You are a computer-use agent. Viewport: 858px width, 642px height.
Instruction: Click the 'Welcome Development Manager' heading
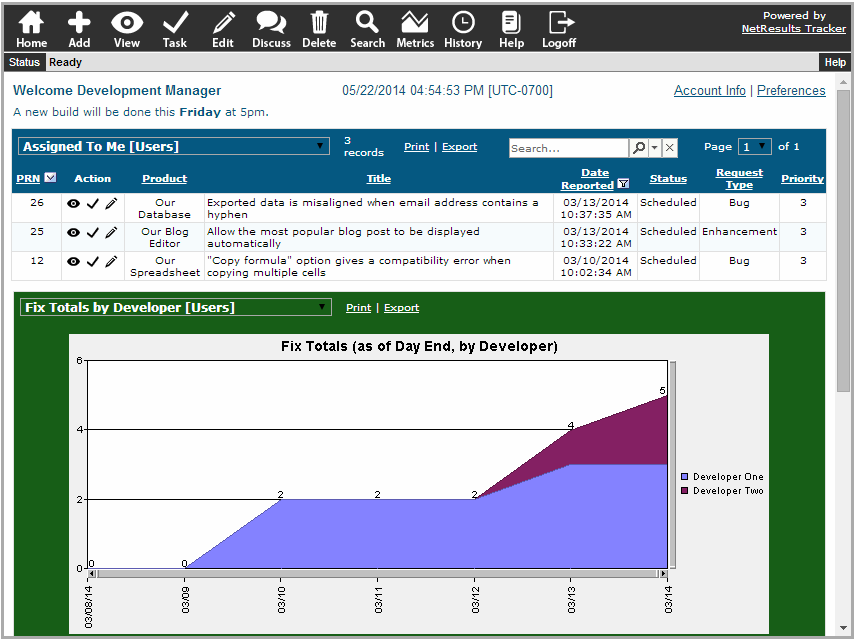[117, 90]
